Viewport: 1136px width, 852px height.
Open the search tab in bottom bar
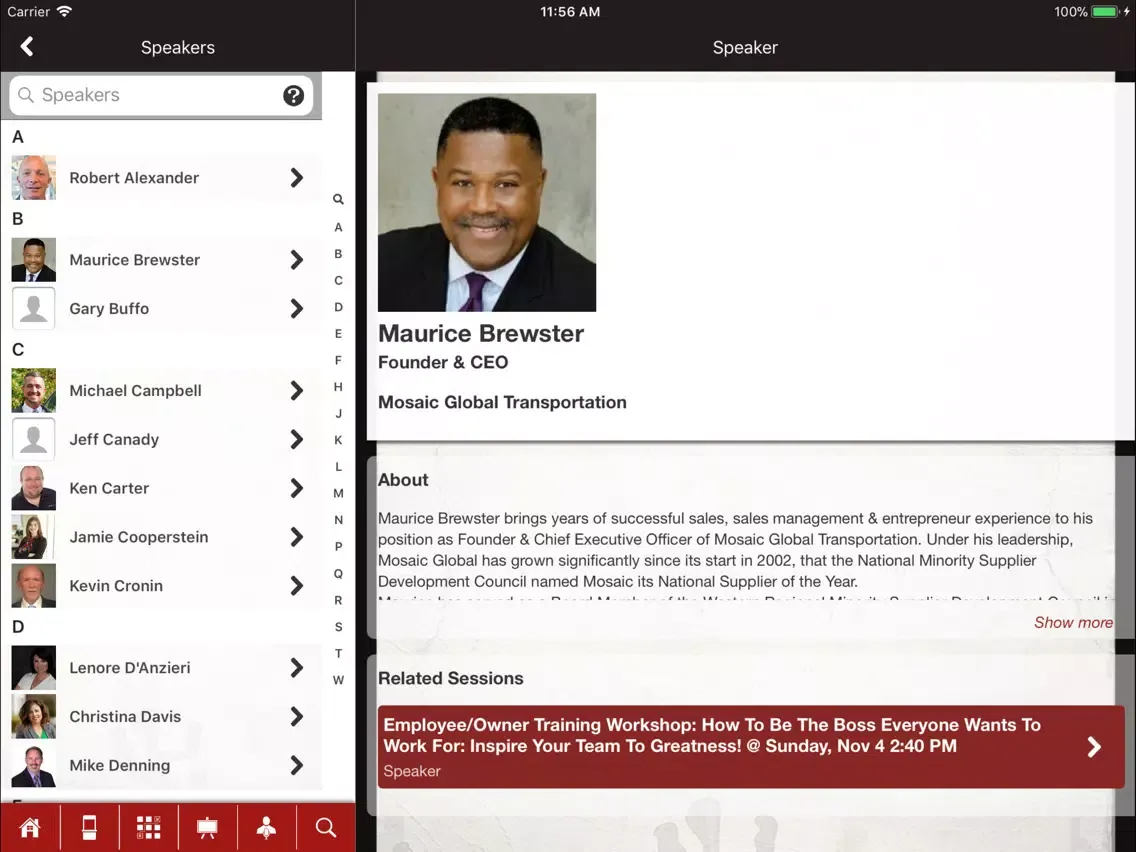(x=326, y=827)
